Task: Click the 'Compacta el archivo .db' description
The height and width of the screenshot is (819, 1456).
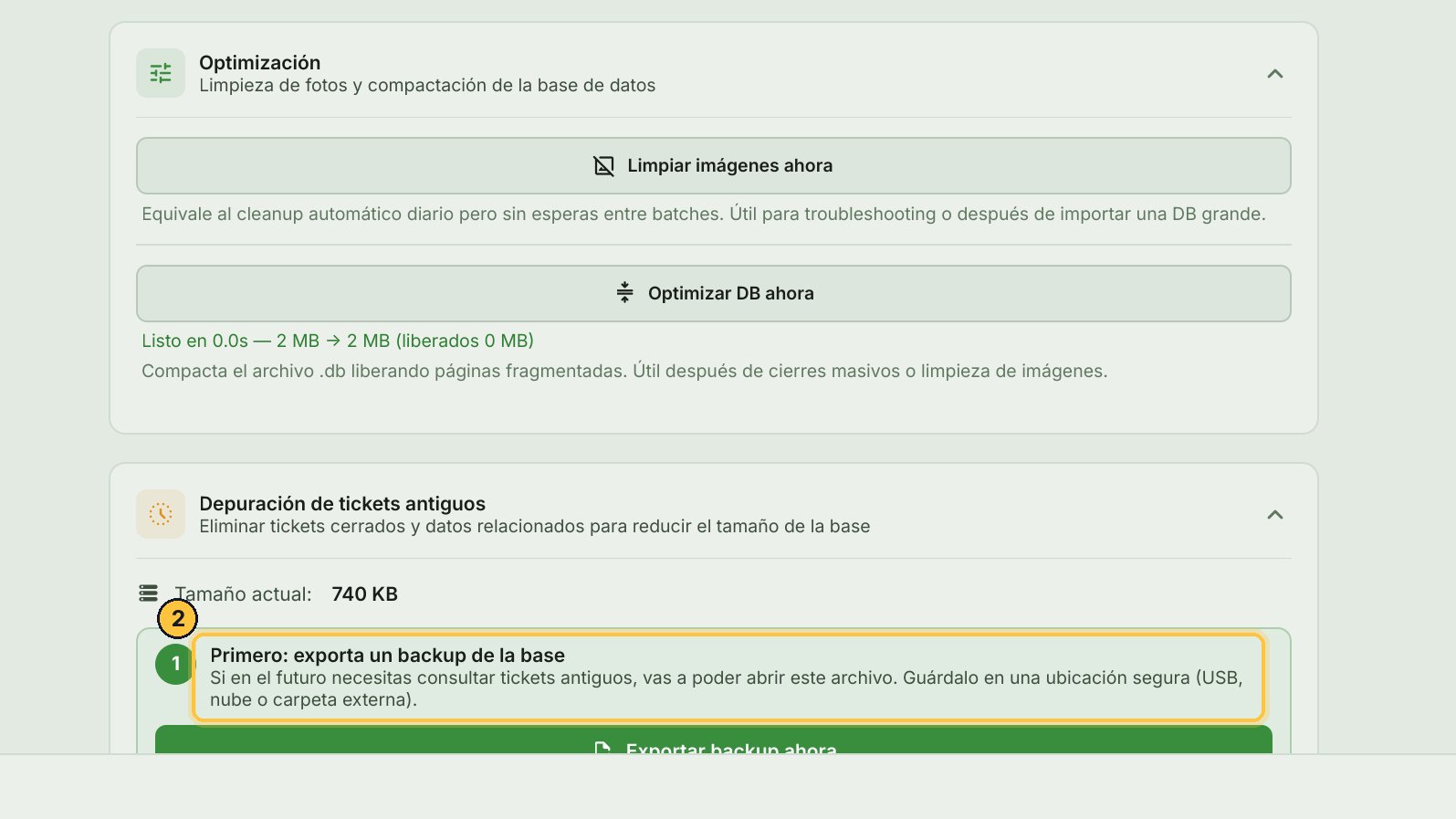Action: 624,372
